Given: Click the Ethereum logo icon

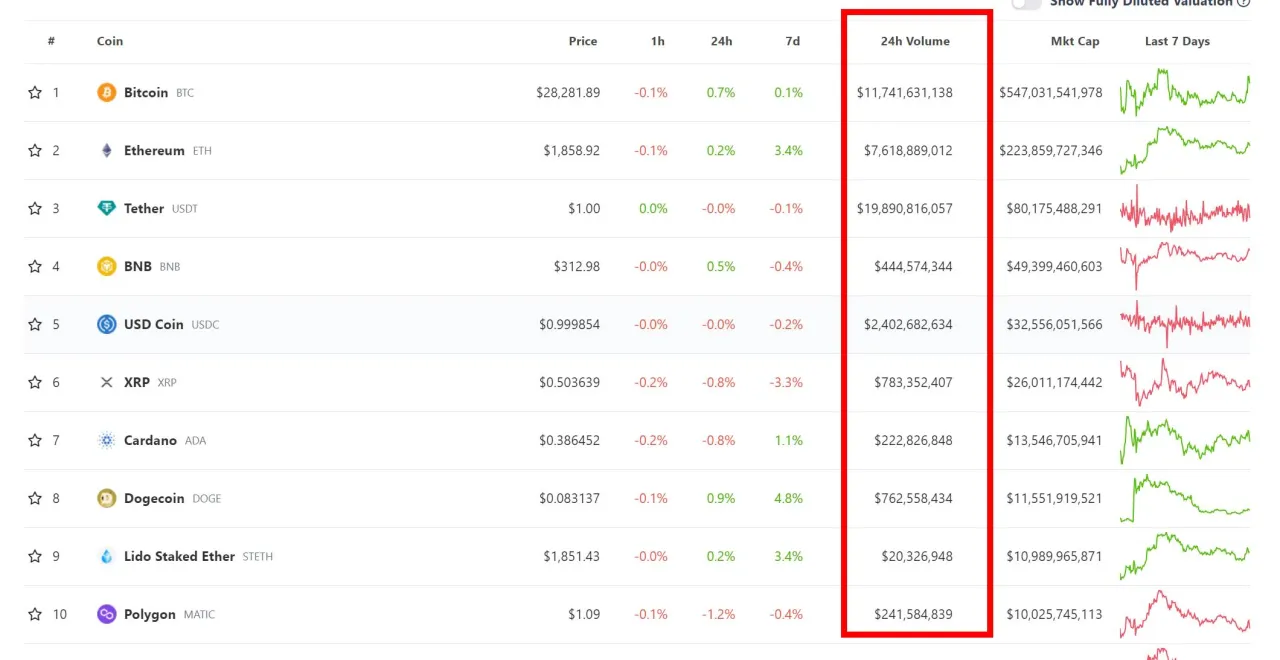Looking at the screenshot, I should [106, 151].
